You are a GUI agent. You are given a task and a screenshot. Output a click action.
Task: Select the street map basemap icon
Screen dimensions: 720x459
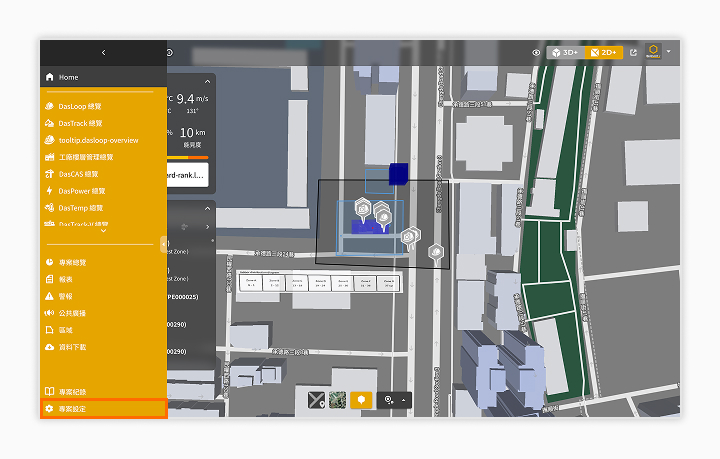316,400
